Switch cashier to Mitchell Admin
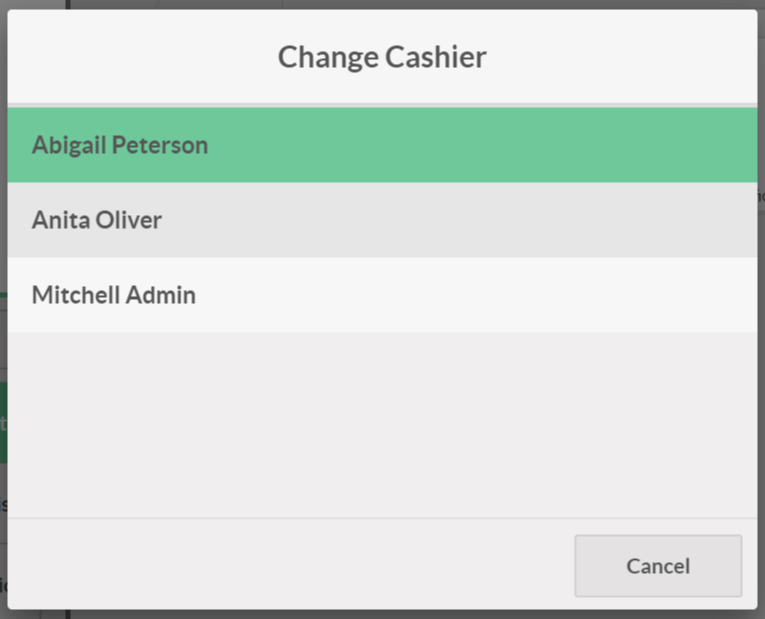The image size is (765, 619). pyautogui.click(x=382, y=295)
